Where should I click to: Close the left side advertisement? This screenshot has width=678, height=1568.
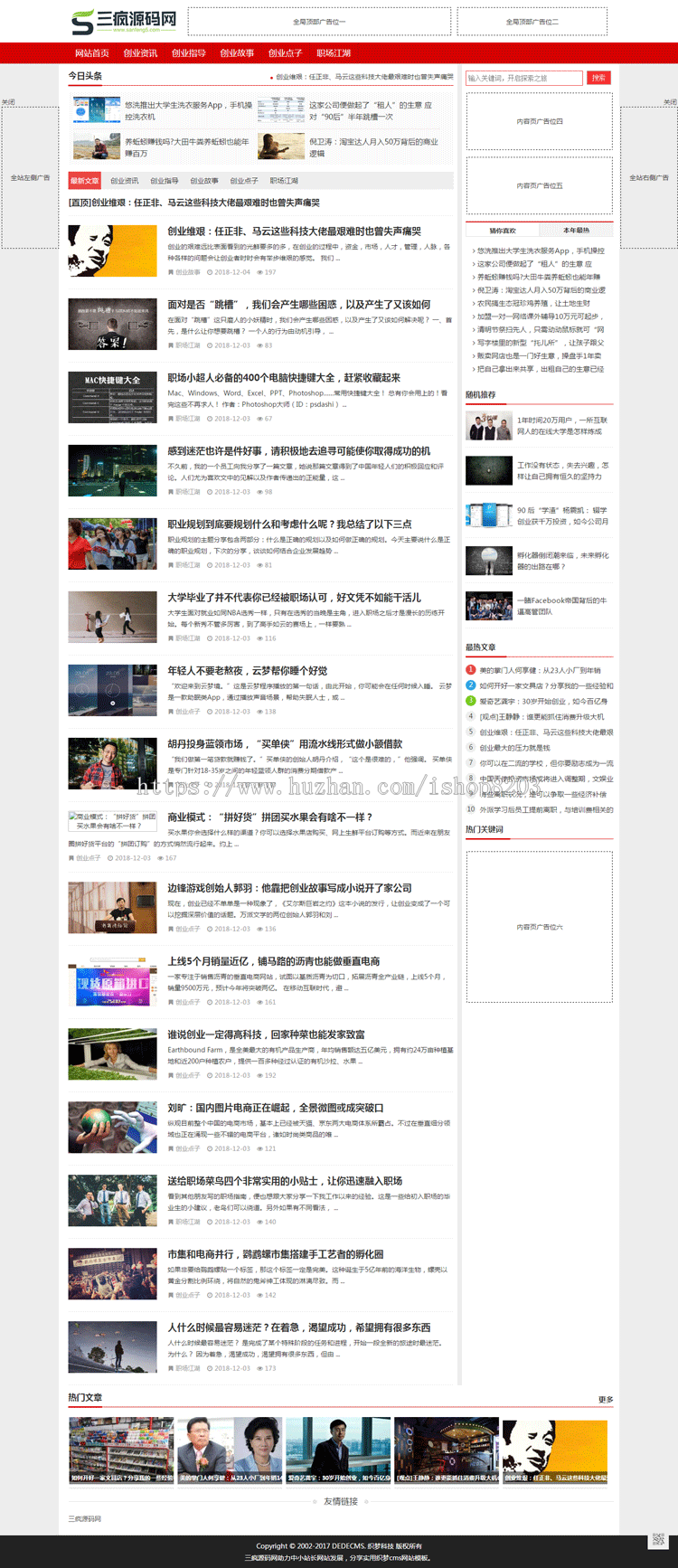tap(8, 102)
